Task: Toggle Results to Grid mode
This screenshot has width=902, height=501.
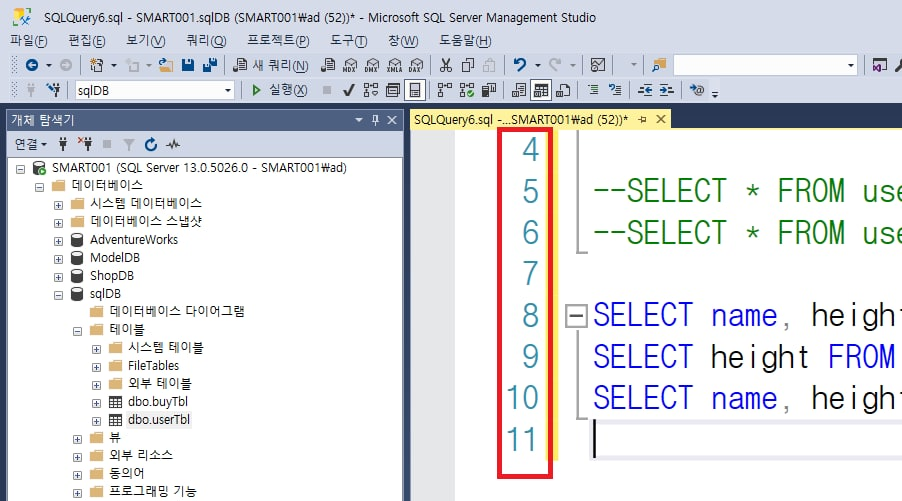Action: 541,90
